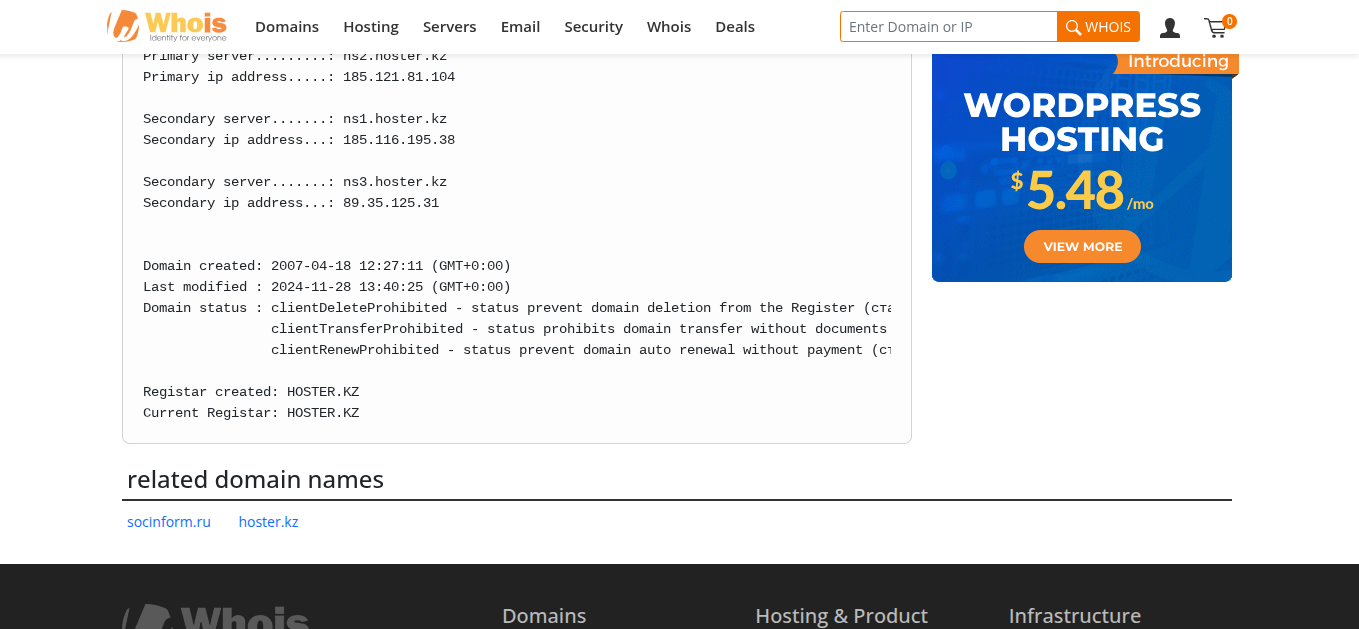
Task: Focus the Enter Domain or IP field
Action: pos(948,27)
